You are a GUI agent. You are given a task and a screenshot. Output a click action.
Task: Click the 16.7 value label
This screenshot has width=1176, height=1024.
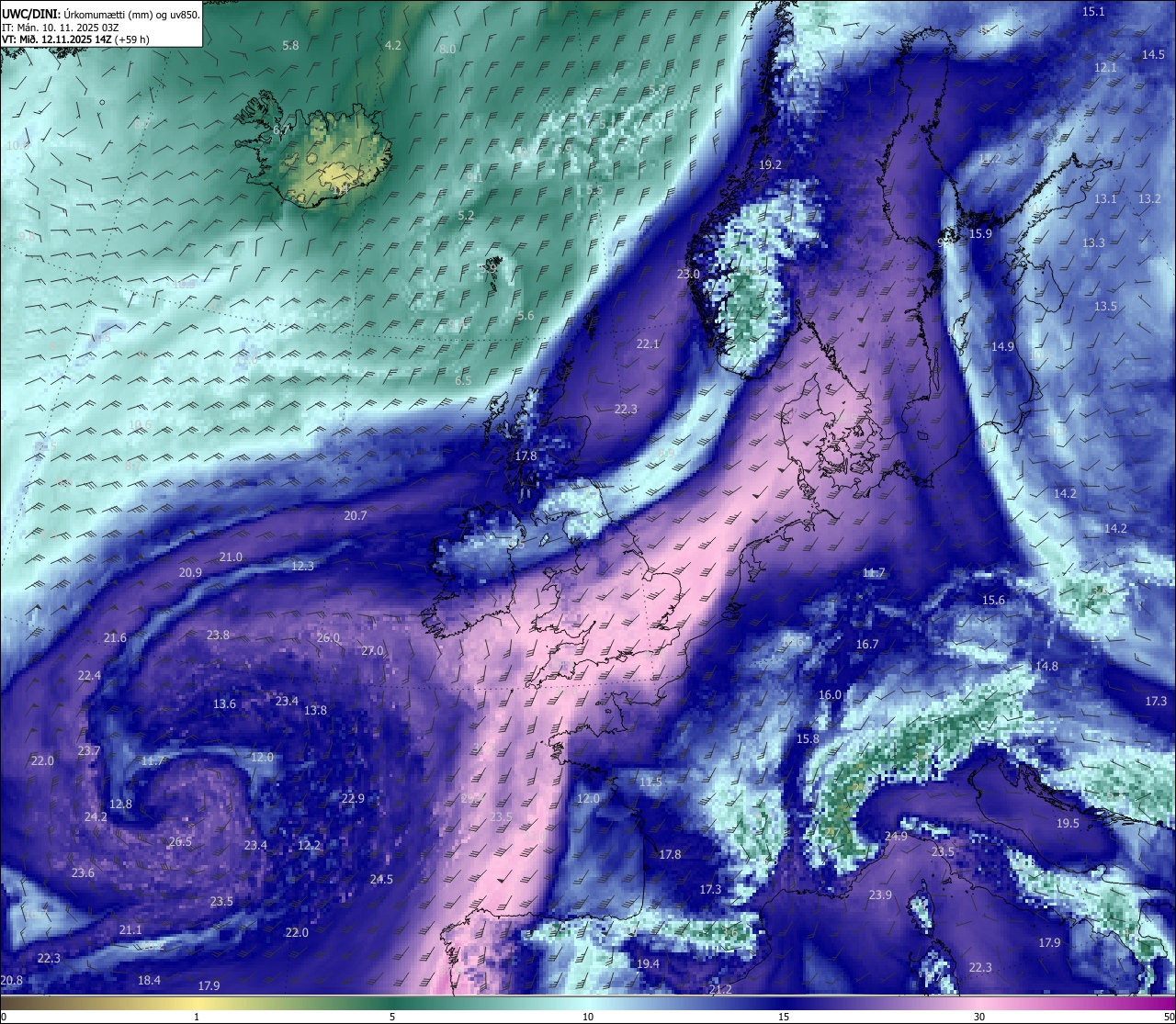(x=867, y=644)
